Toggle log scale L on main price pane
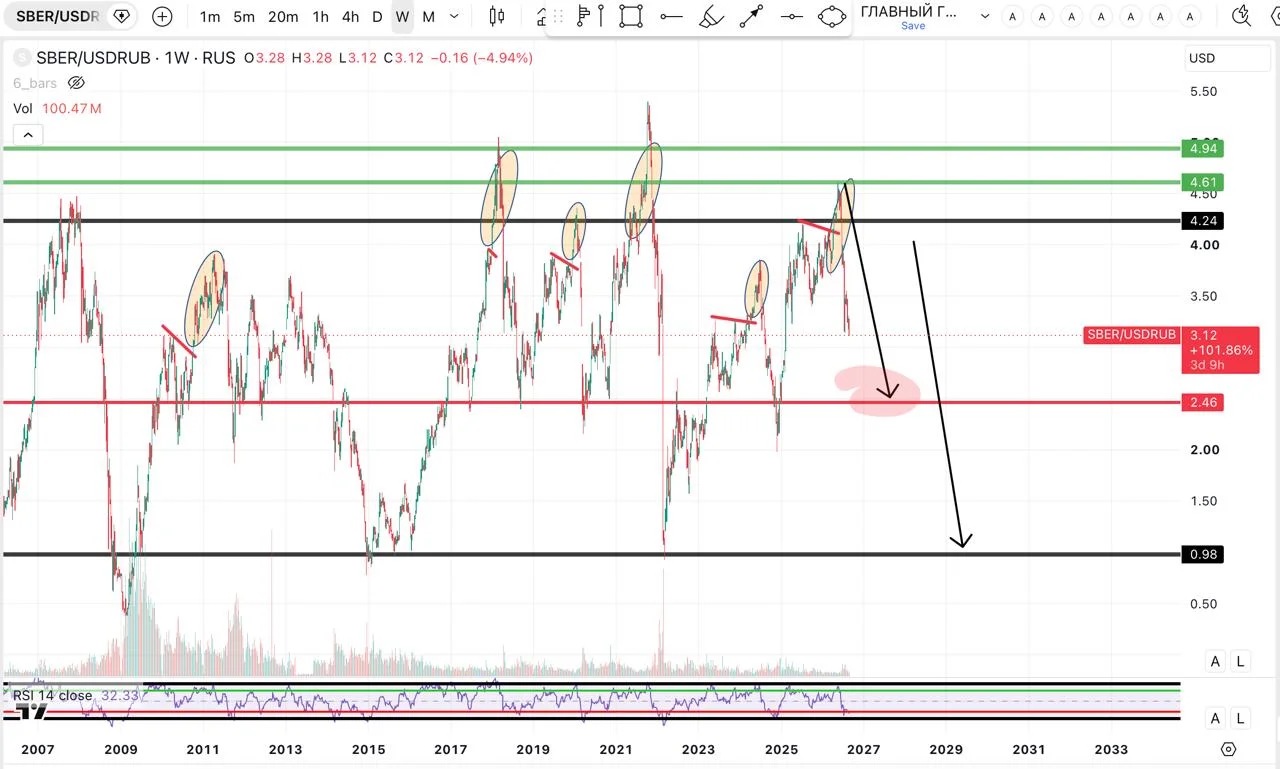The image size is (1280, 769). (x=1240, y=661)
